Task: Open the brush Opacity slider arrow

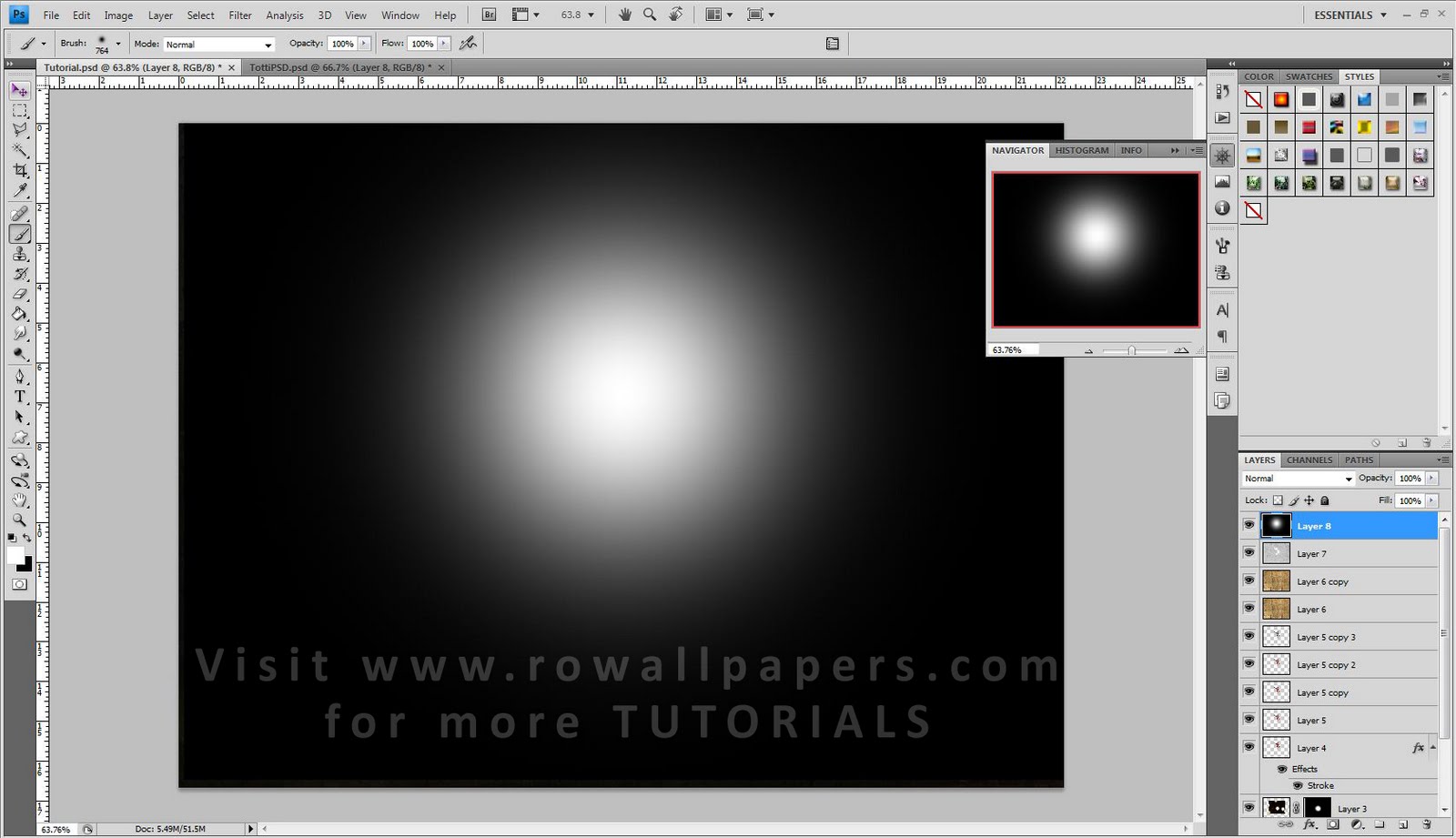Action: coord(365,44)
